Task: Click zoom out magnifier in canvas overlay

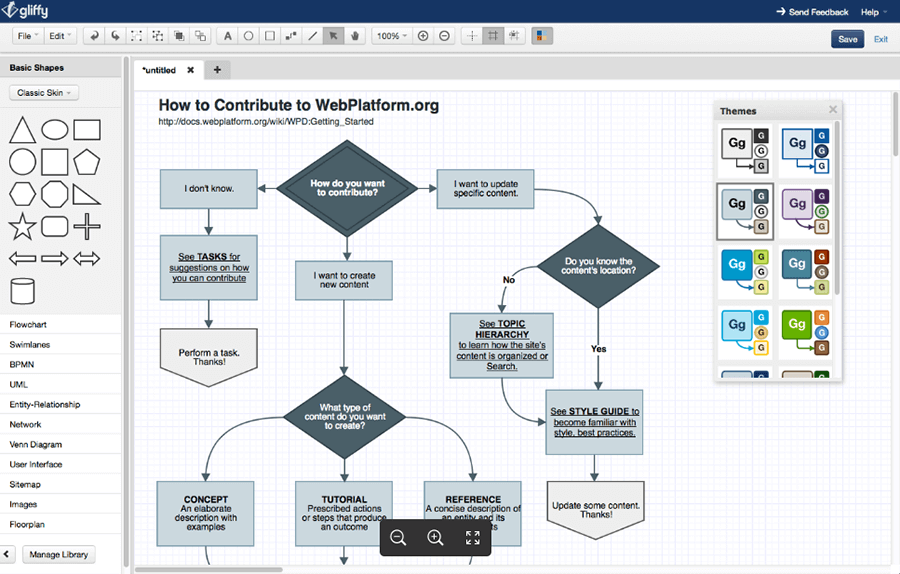Action: coord(398,537)
